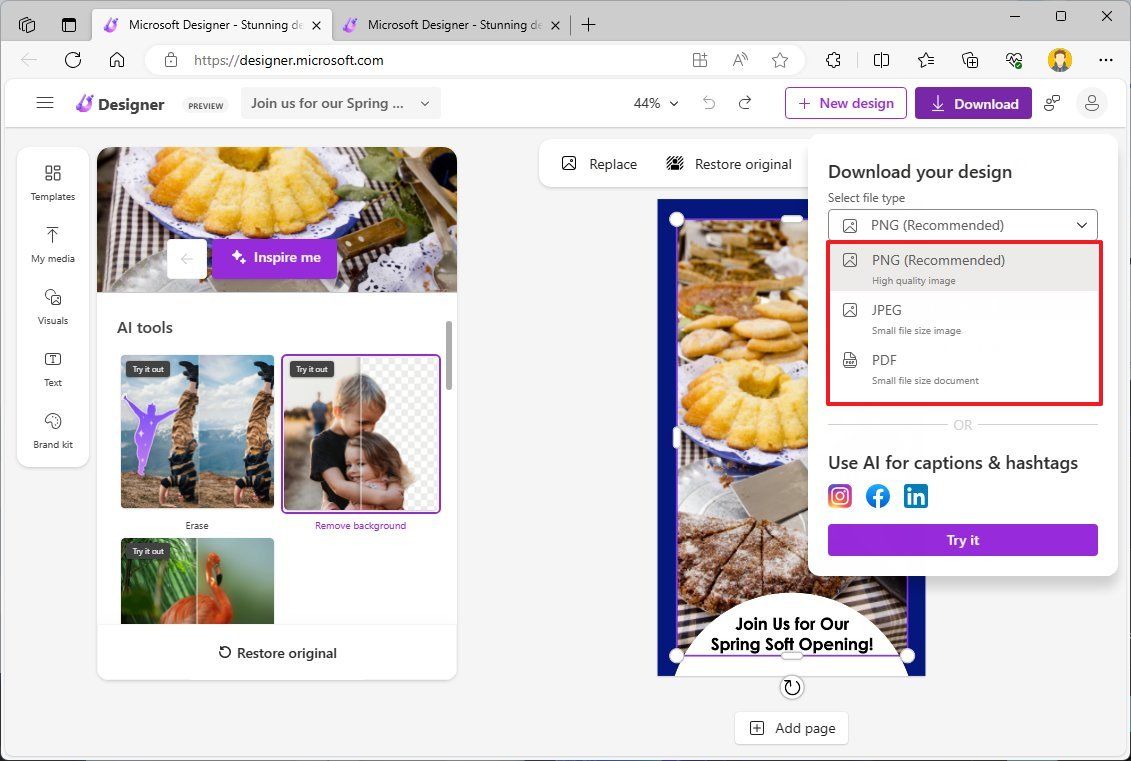This screenshot has height=761, width=1131.
Task: Open the Visuals panel
Action: click(52, 308)
